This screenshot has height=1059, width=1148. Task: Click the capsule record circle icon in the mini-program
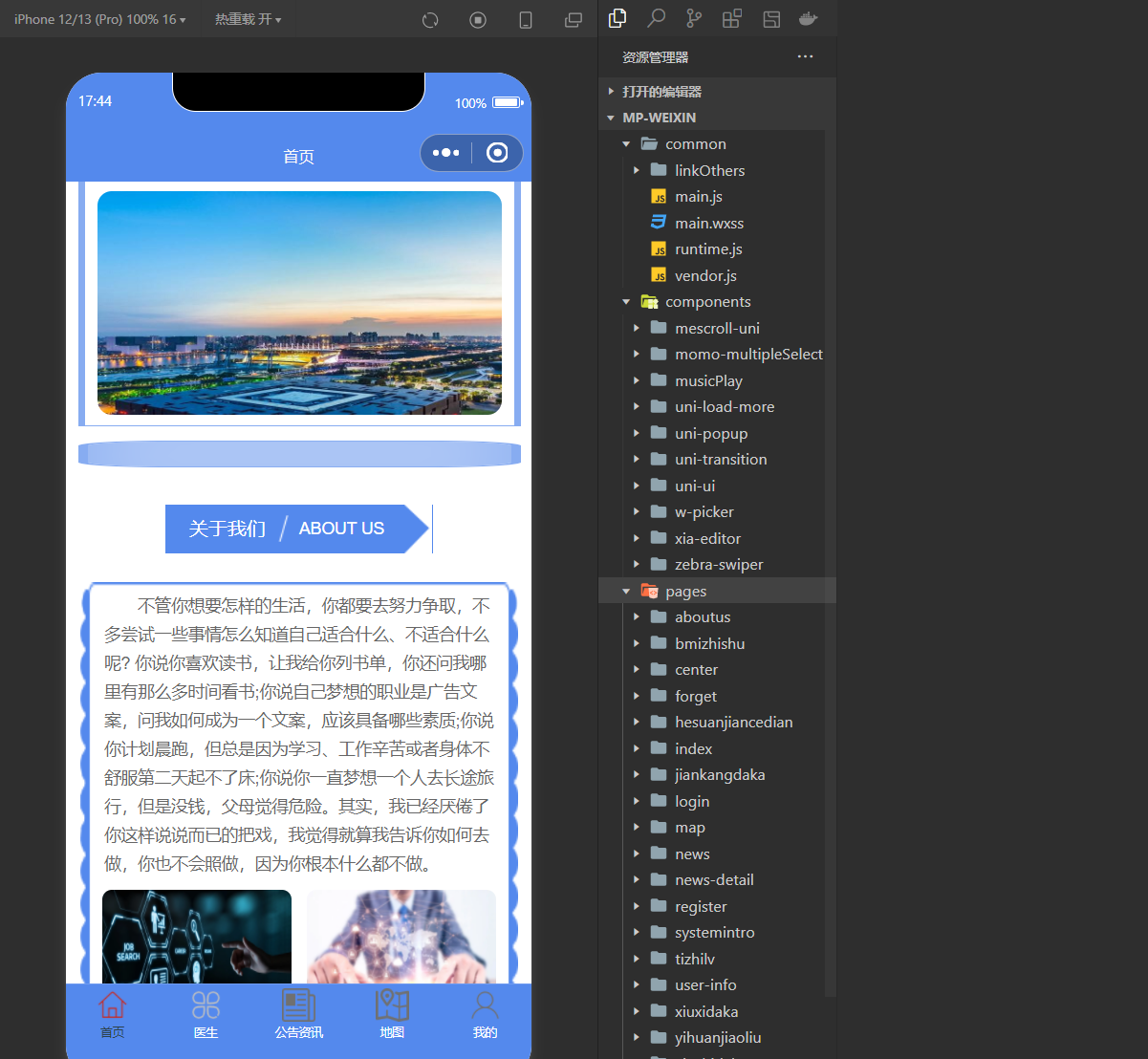point(498,152)
